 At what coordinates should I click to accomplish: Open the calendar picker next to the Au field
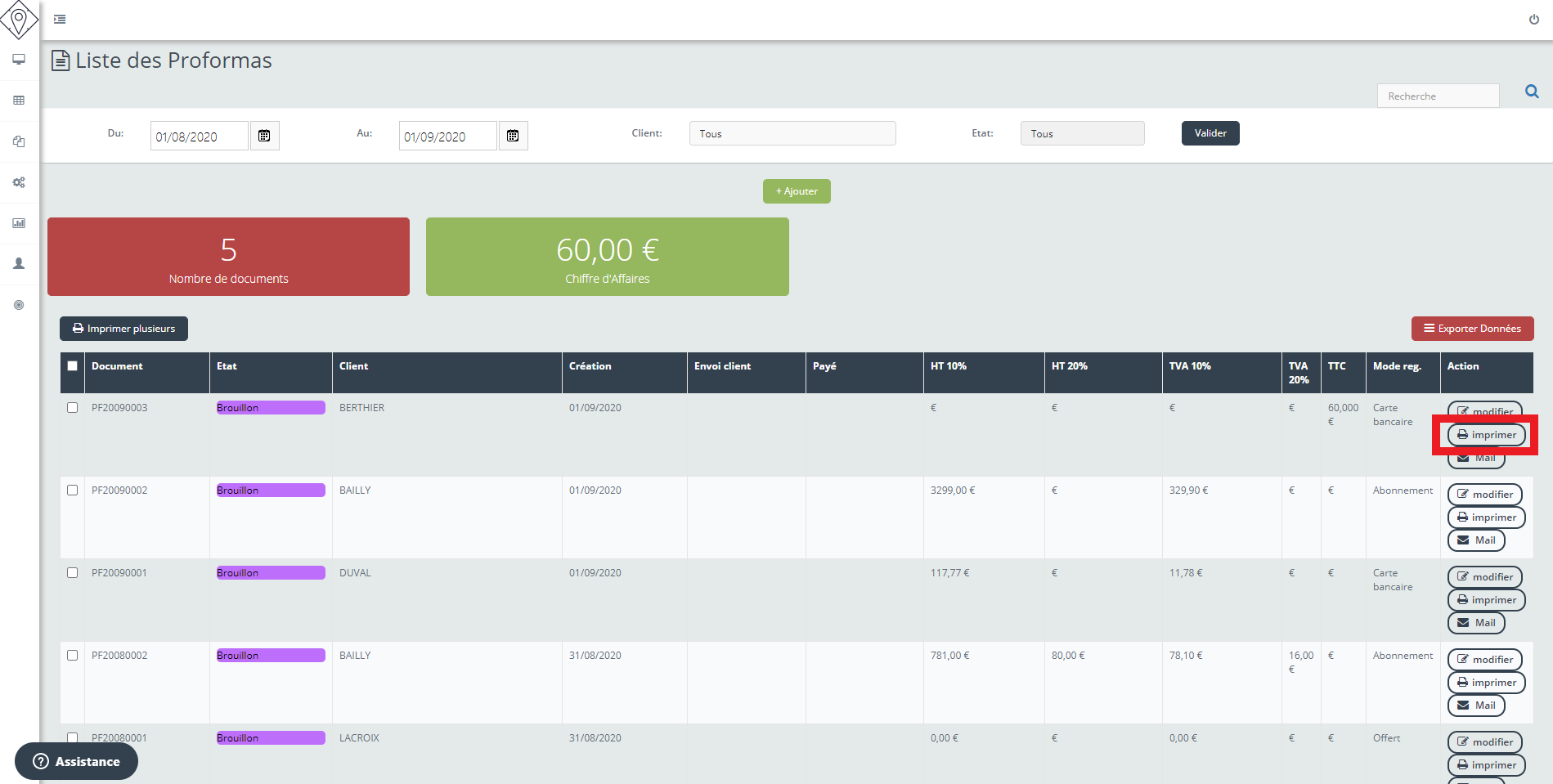point(513,135)
